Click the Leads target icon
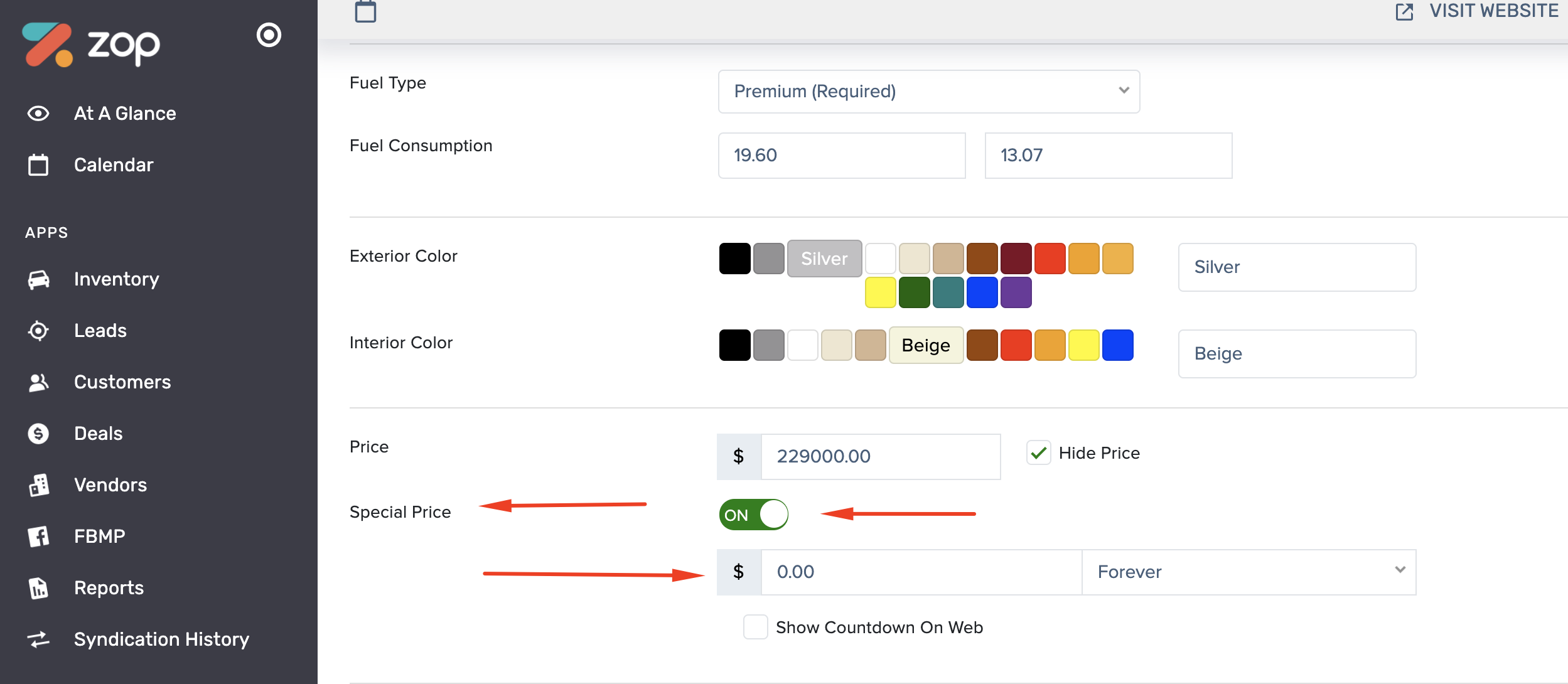Screen dimensions: 1568x684 [38, 331]
